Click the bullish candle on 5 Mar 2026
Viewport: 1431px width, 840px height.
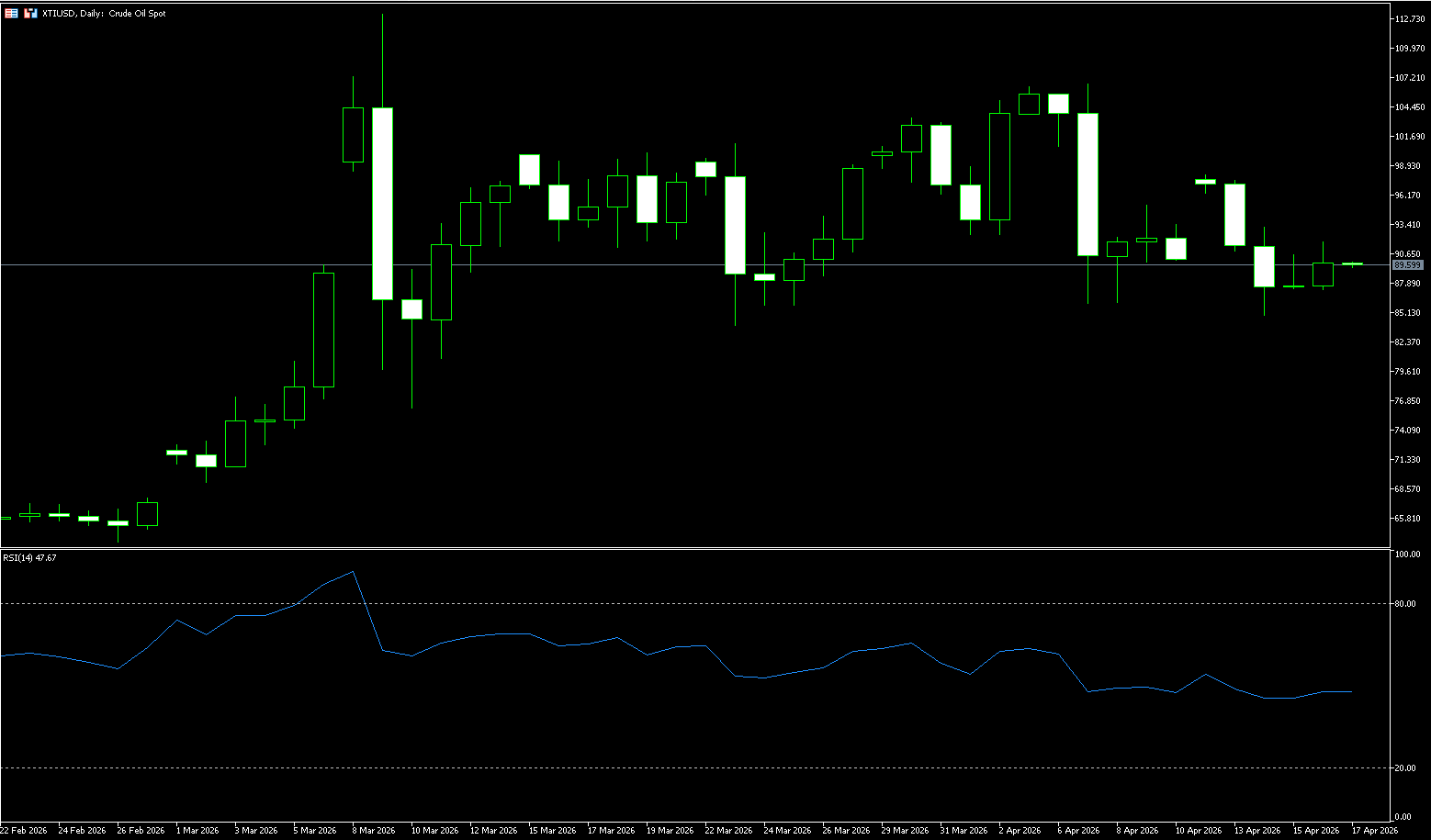pos(323,330)
